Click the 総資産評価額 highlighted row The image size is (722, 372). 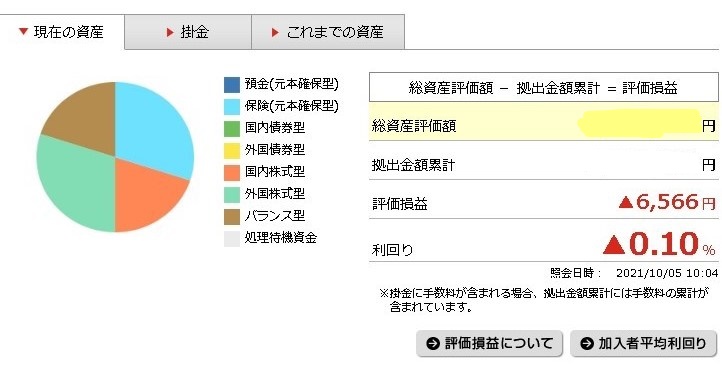click(x=544, y=125)
